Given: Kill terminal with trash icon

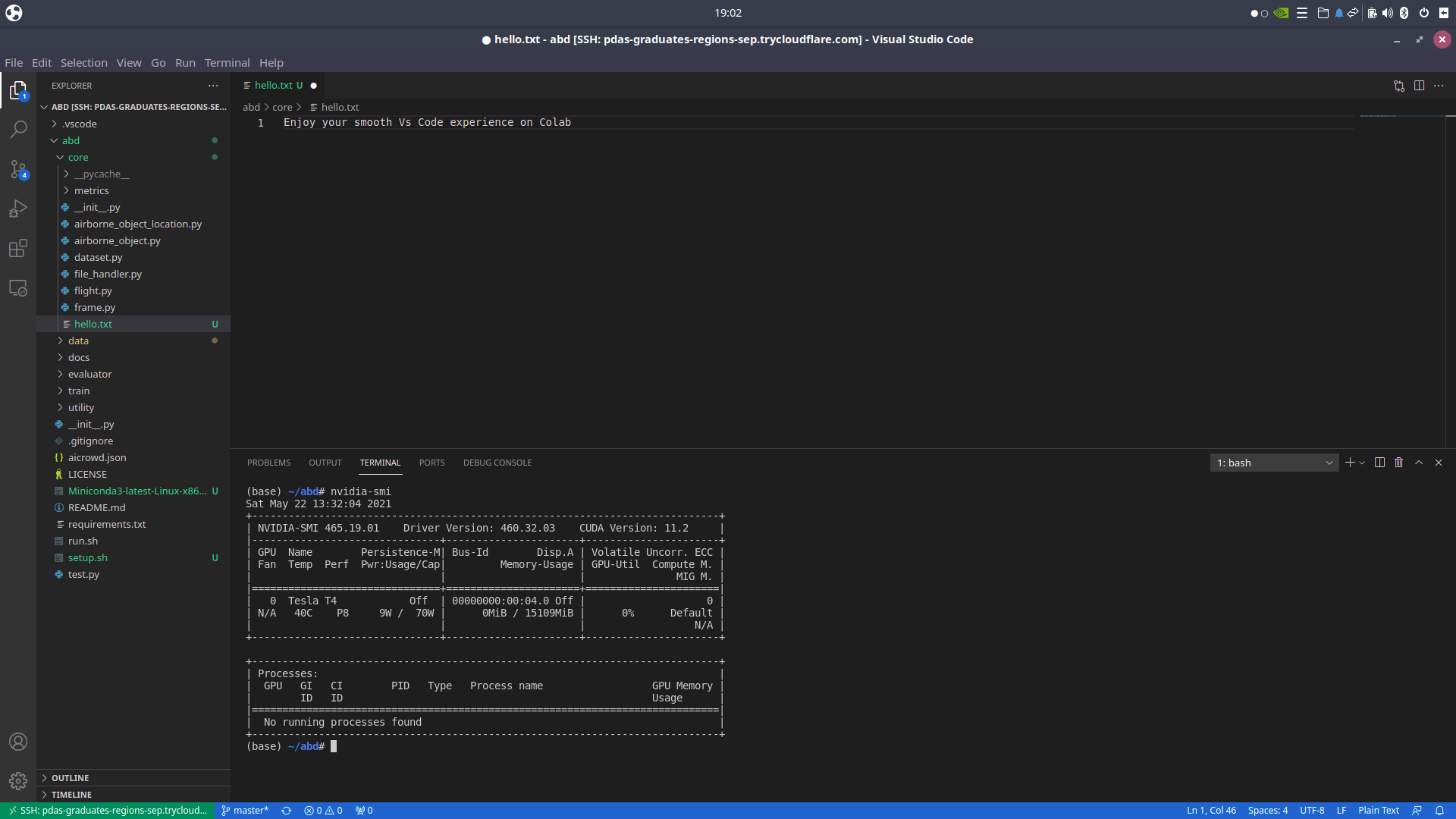Looking at the screenshot, I should (x=1399, y=463).
